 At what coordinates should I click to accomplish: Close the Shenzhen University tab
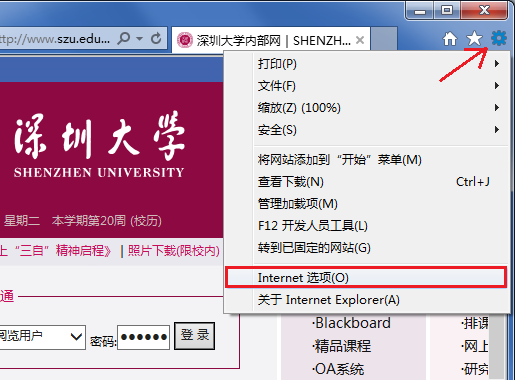360,40
